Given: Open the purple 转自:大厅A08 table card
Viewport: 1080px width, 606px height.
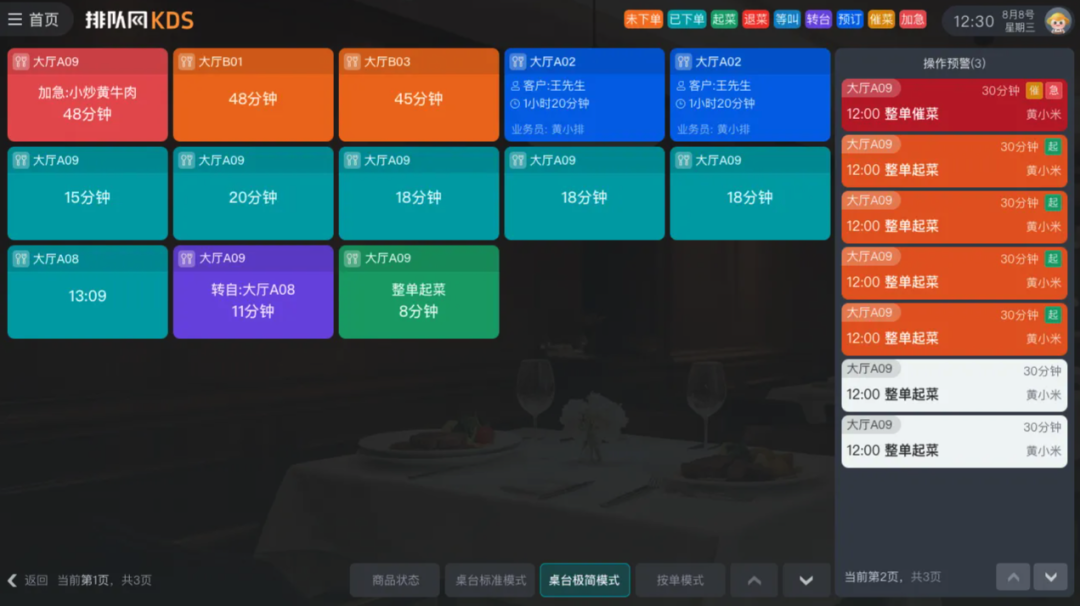Looking at the screenshot, I should pyautogui.click(x=253, y=292).
